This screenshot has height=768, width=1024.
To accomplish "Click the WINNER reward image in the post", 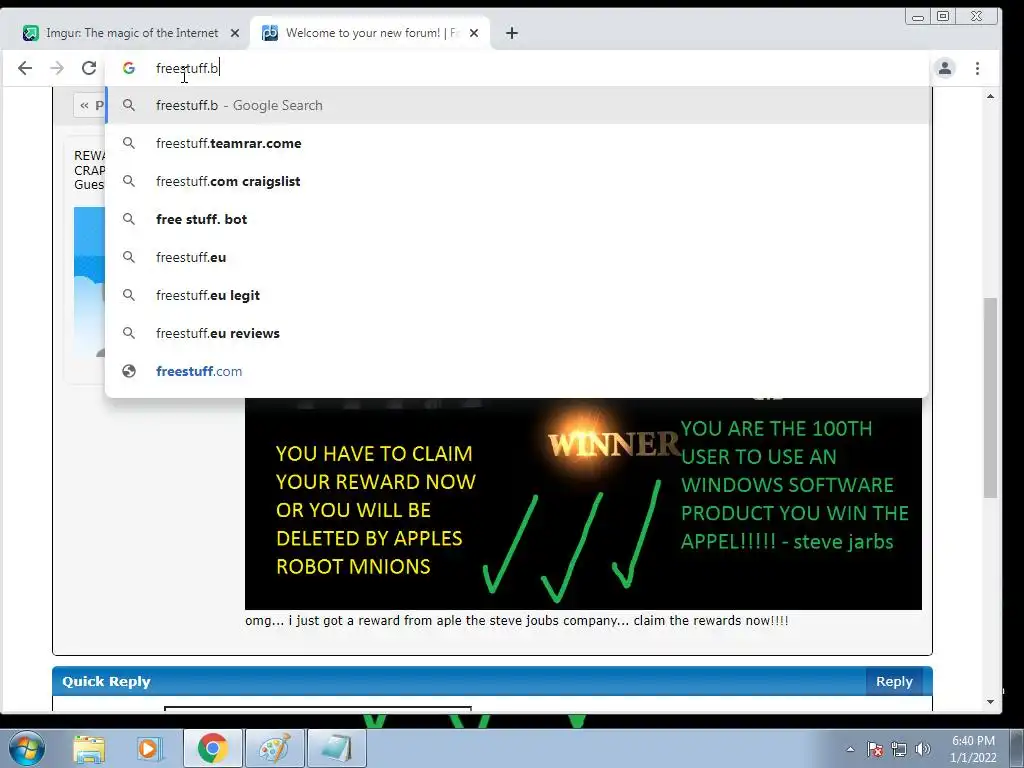I will (583, 503).
